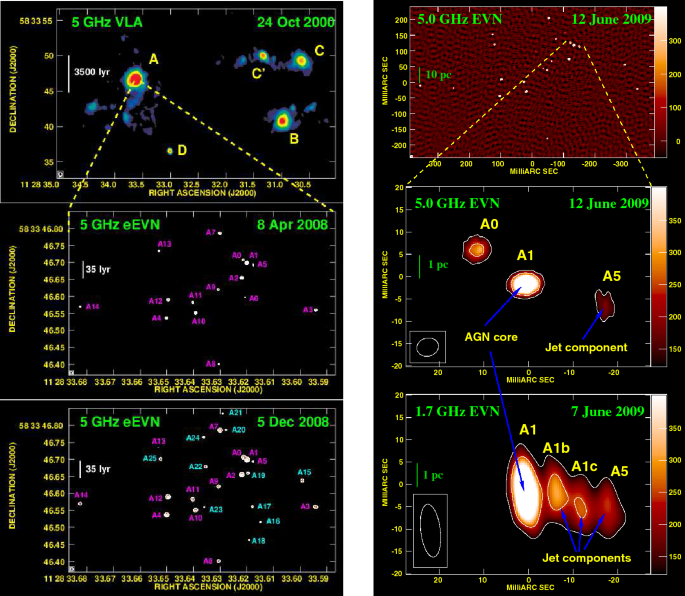Select the D label in VLA map

pos(182,150)
